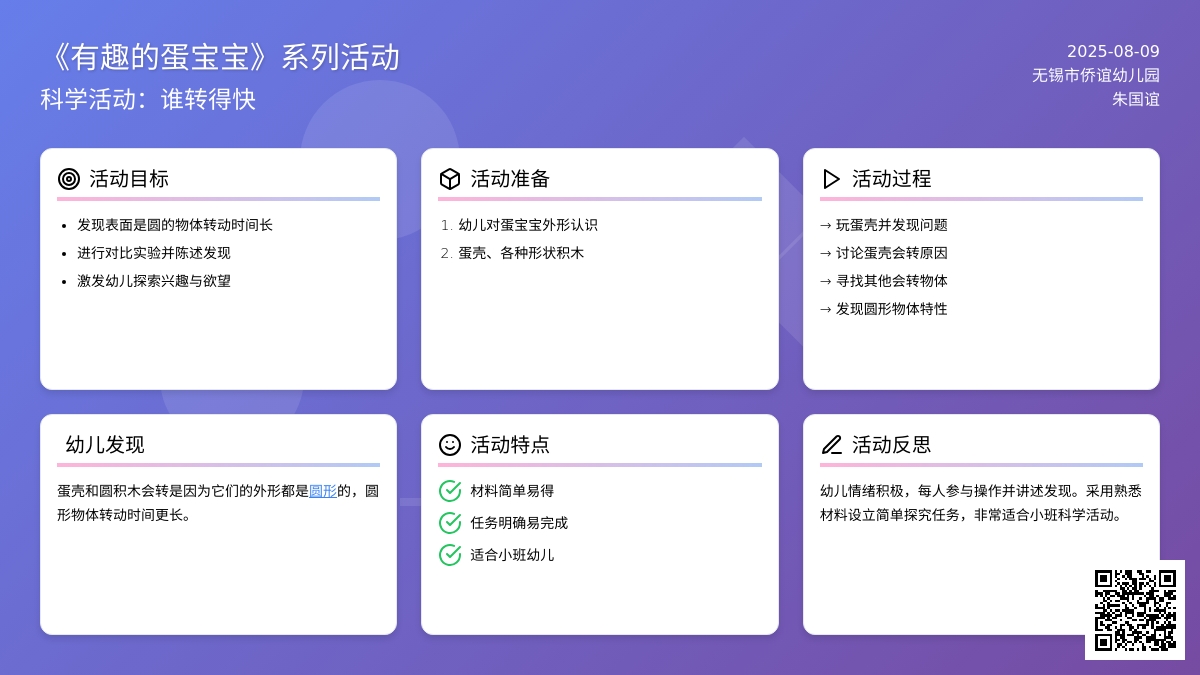Click the bullet 发现表面是圆的物体转动时间长

point(175,225)
